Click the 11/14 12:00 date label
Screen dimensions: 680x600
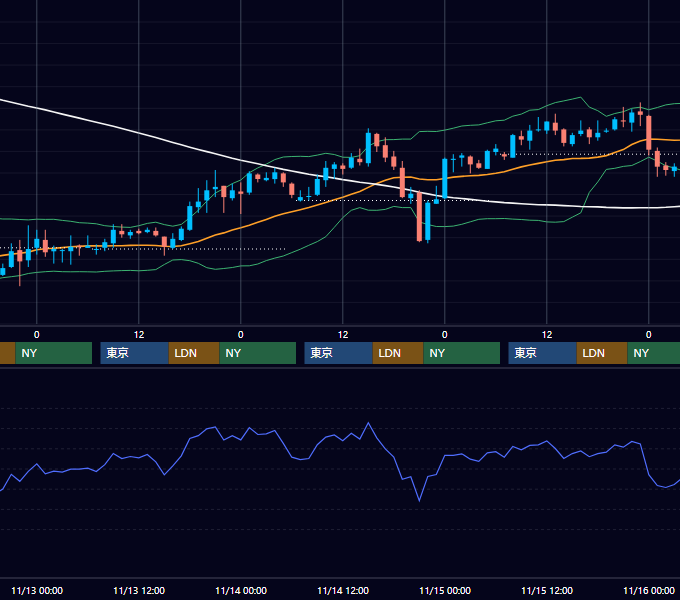[x=343, y=590]
